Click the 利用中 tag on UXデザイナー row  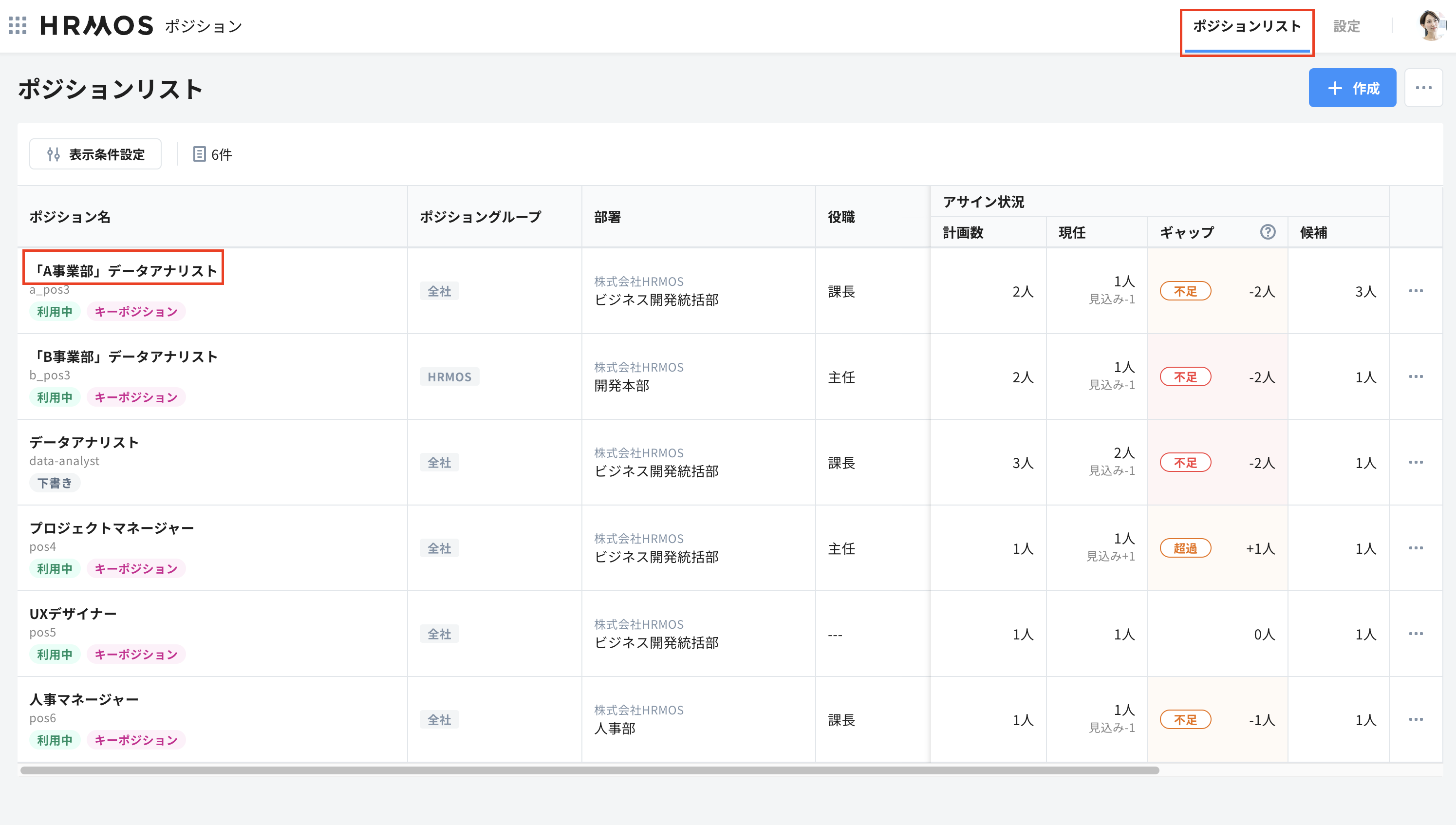54,654
